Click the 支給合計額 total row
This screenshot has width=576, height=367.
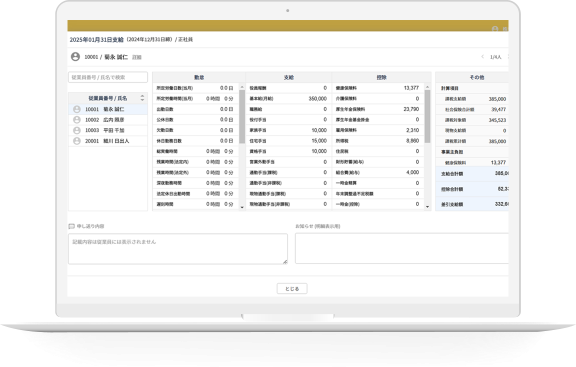pyautogui.click(x=472, y=174)
